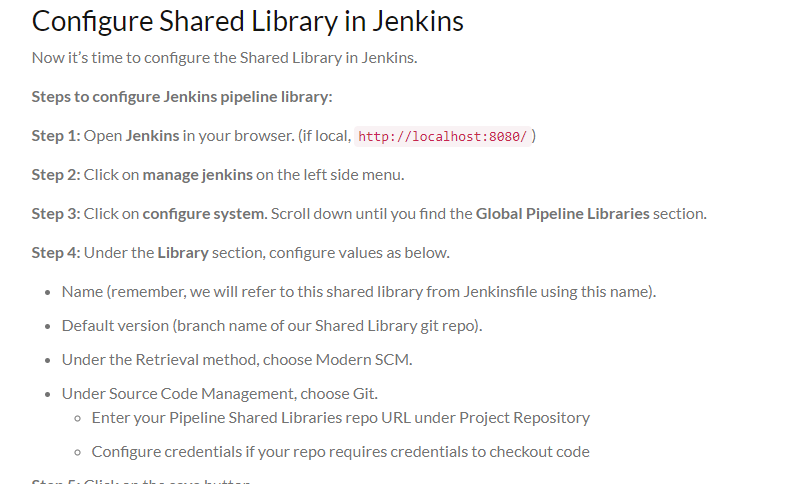Click 'Global Pipeline Libraries' bold text
This screenshot has width=803, height=484.
click(x=562, y=214)
